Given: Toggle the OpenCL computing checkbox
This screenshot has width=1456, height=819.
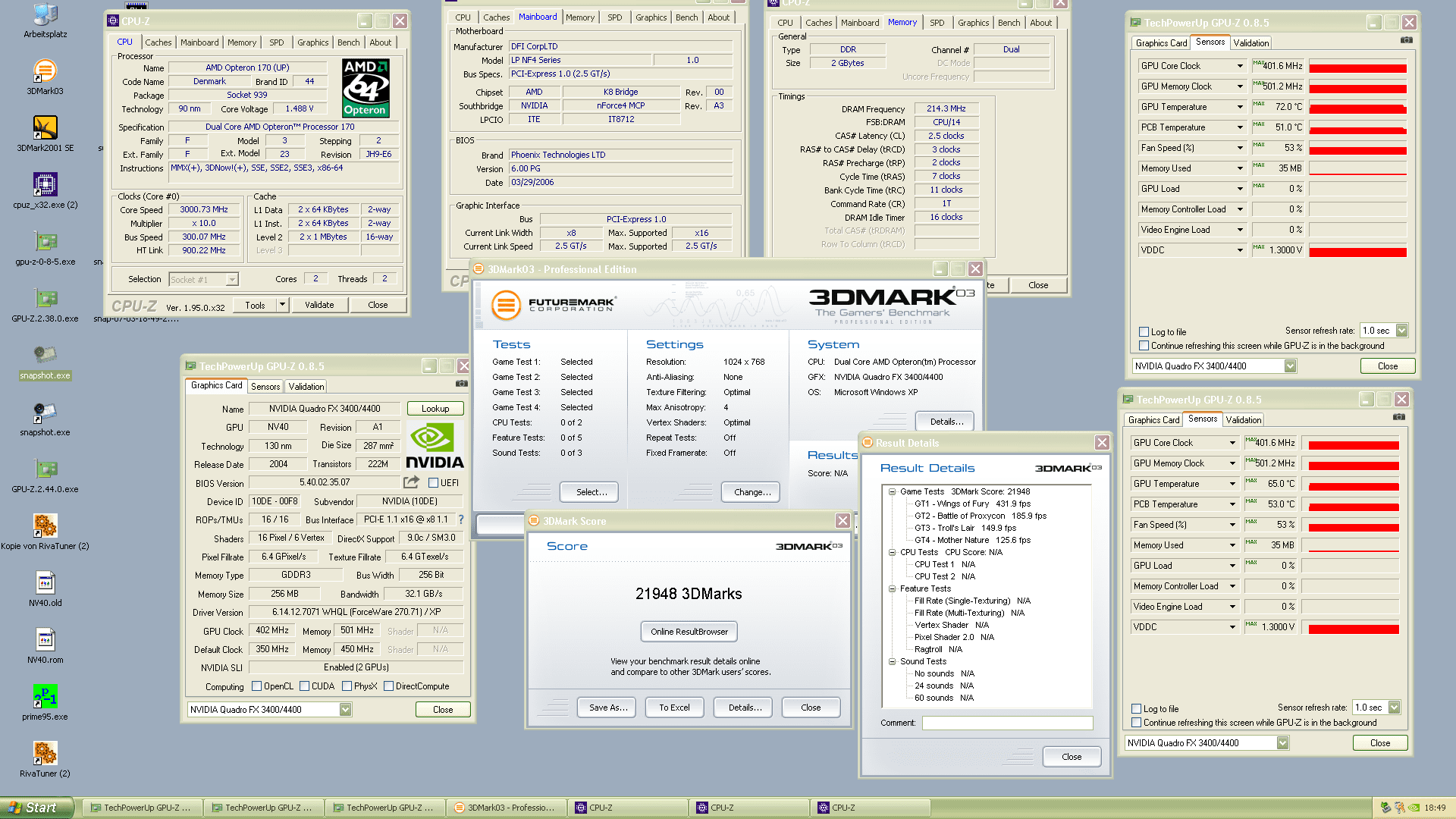Looking at the screenshot, I should point(256,686).
